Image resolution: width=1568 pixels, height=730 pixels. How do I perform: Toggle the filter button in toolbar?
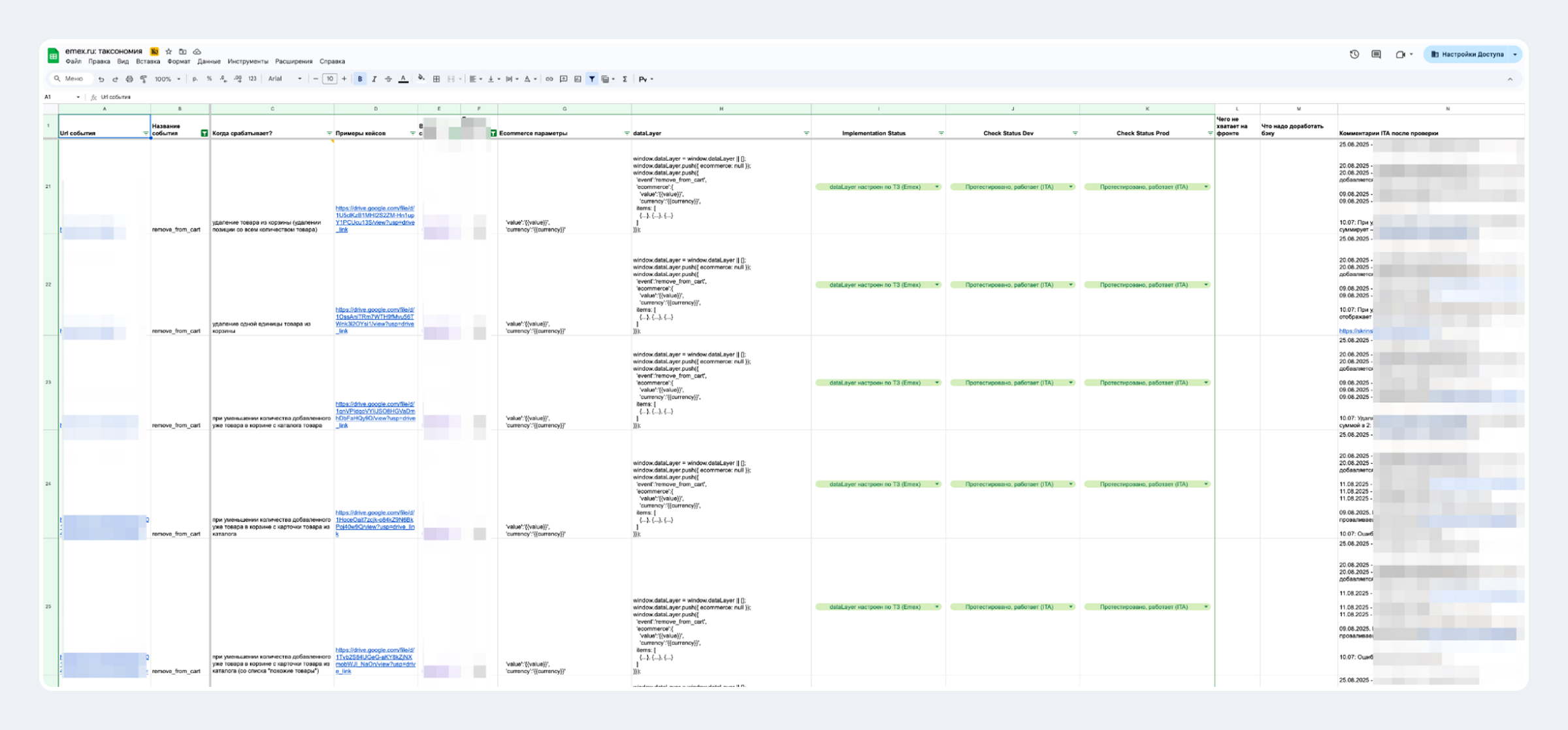(x=592, y=79)
